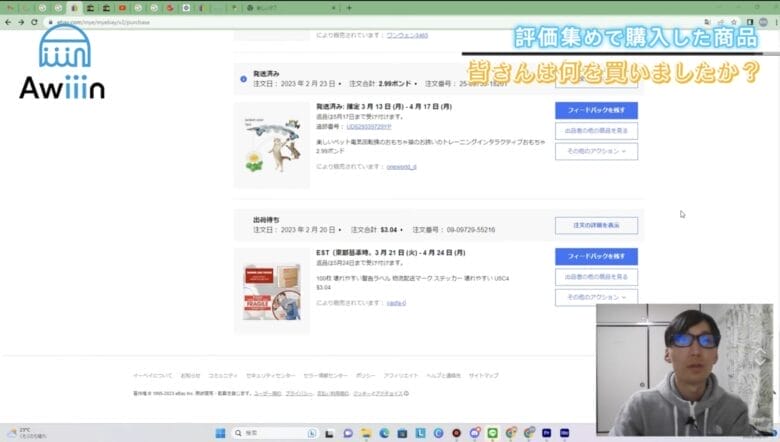Open Microsoft Store from the taskbar
Viewport: 780px width, 442px height.
click(x=402, y=433)
